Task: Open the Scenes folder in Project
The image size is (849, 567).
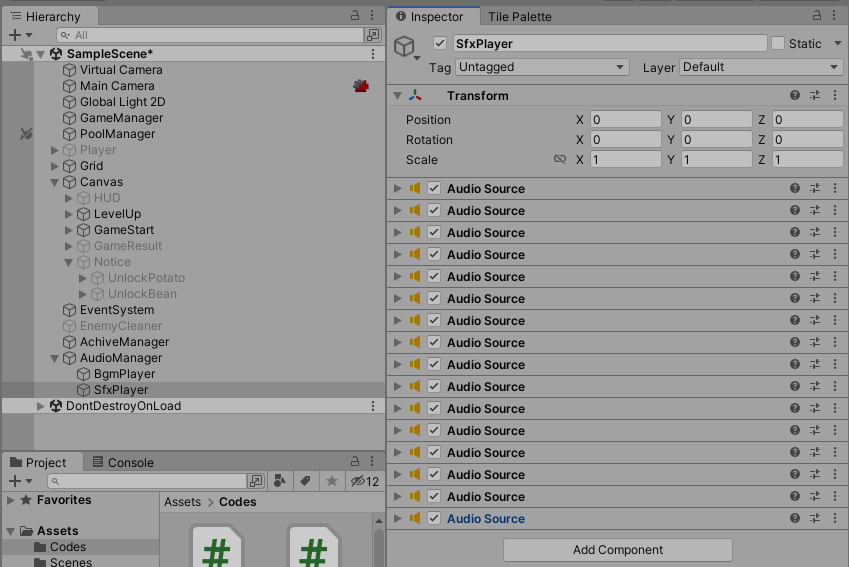Action: point(70,562)
